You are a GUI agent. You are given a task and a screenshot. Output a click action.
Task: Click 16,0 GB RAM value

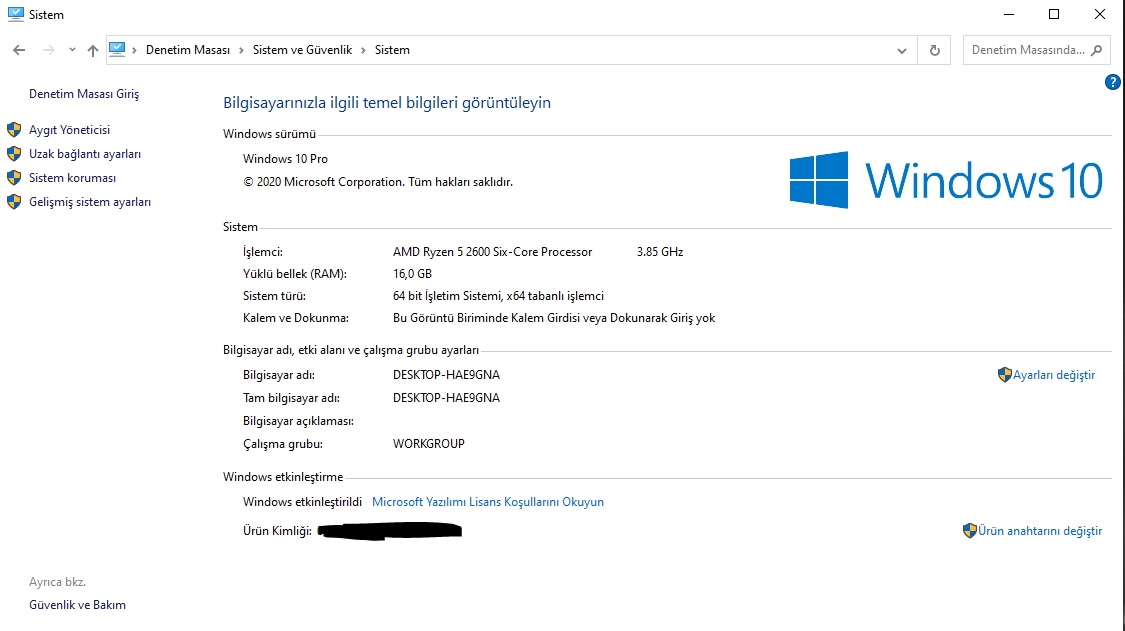pyautogui.click(x=413, y=274)
